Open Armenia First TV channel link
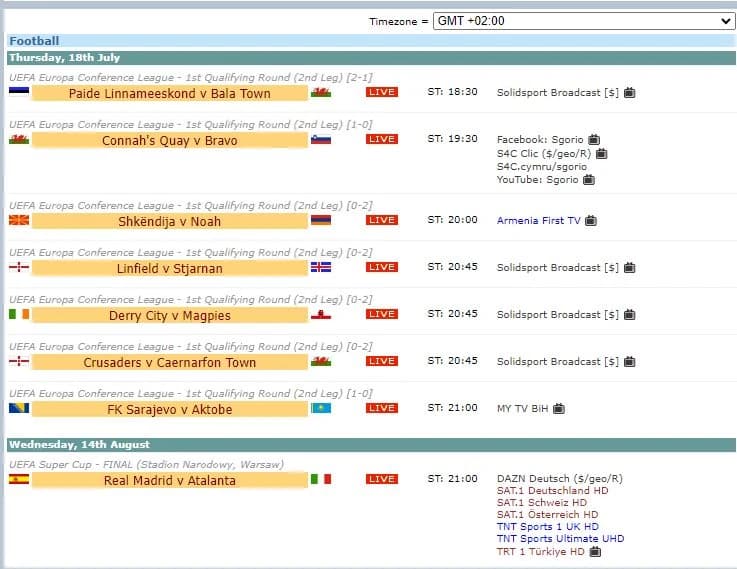Screen dimensions: 737x569 [x=539, y=220]
